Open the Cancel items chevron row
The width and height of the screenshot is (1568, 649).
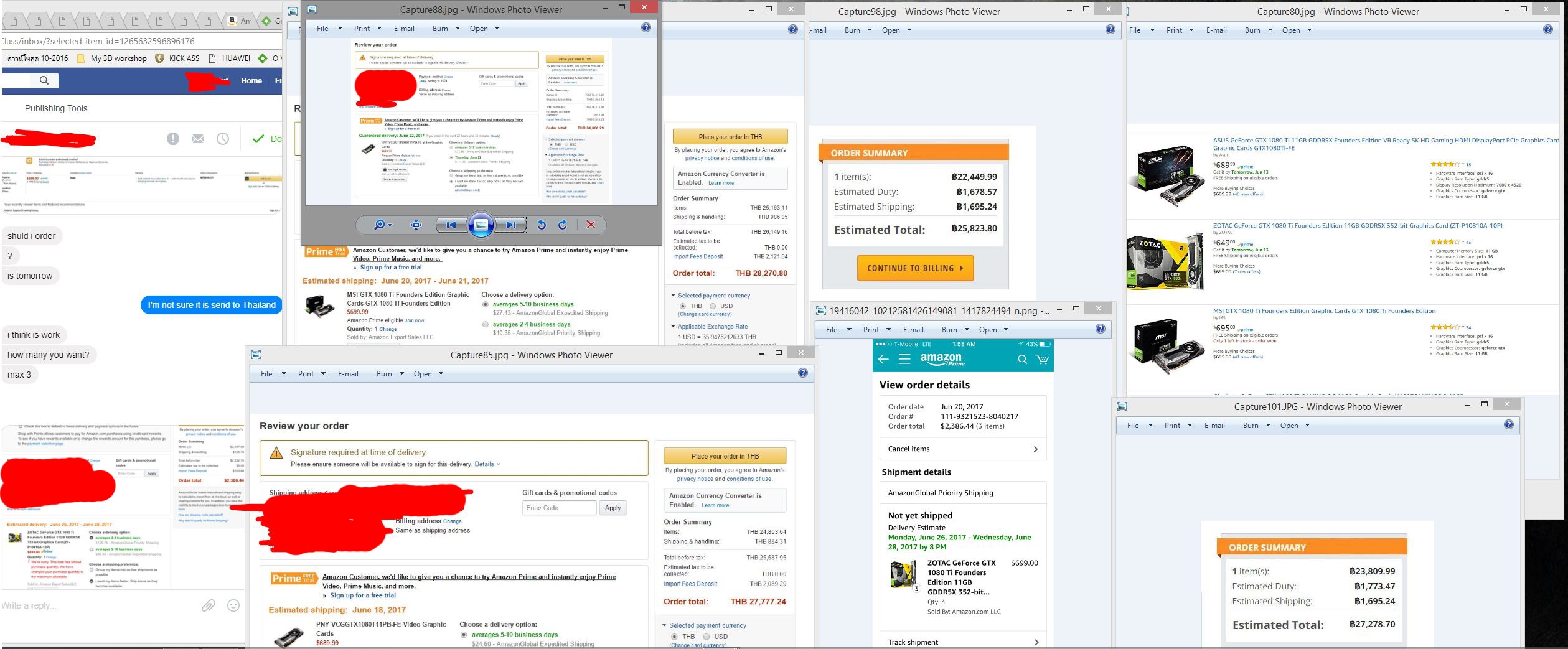(x=964, y=449)
